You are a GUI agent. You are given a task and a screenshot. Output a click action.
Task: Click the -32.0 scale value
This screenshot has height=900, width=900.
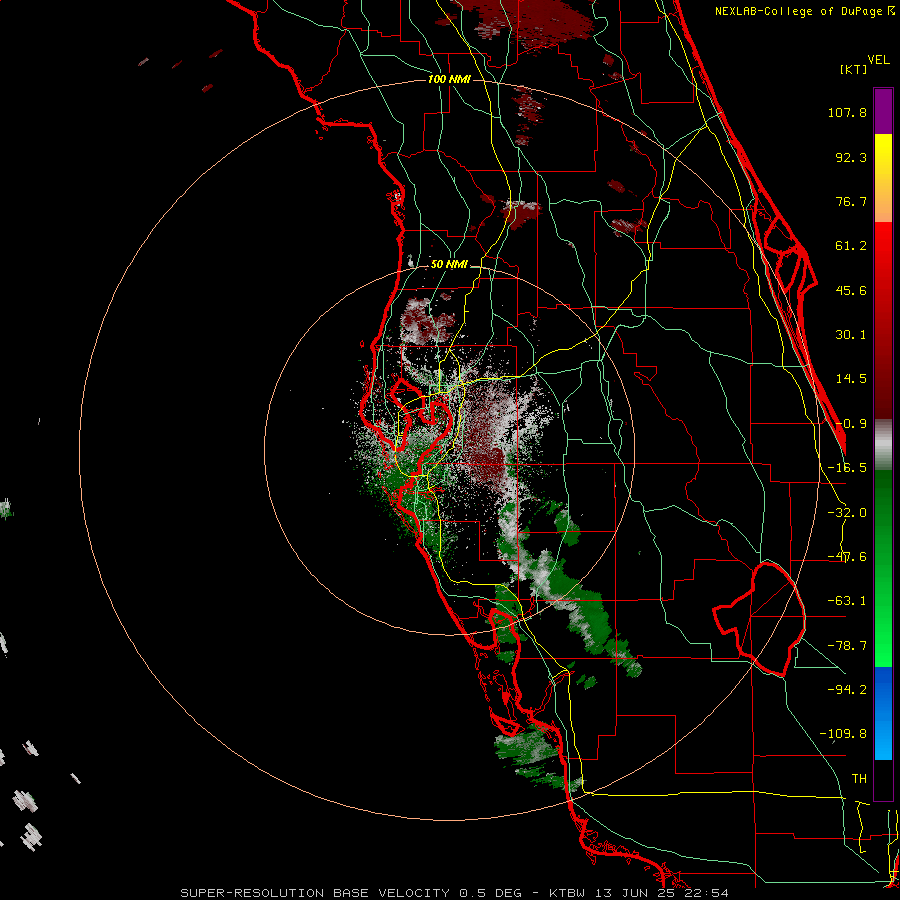[847, 513]
